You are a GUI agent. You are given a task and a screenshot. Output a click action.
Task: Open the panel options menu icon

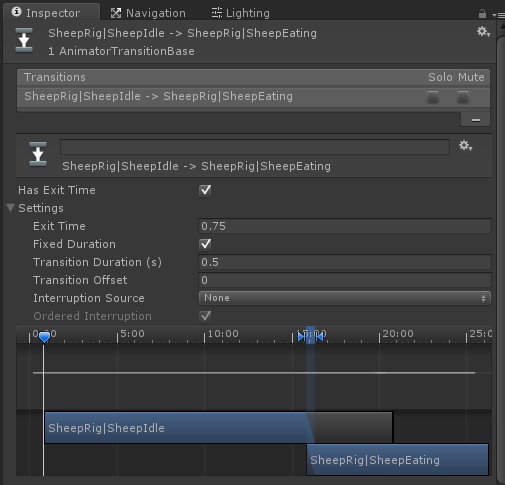pyautogui.click(x=499, y=15)
